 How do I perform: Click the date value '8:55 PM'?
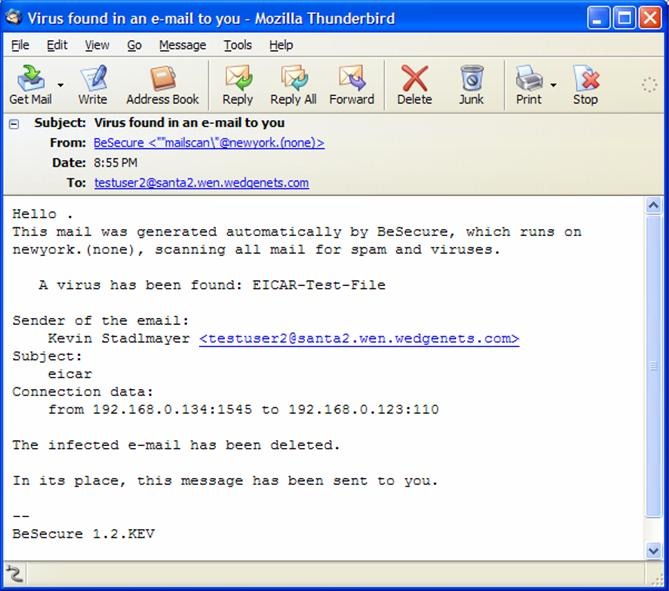click(115, 163)
